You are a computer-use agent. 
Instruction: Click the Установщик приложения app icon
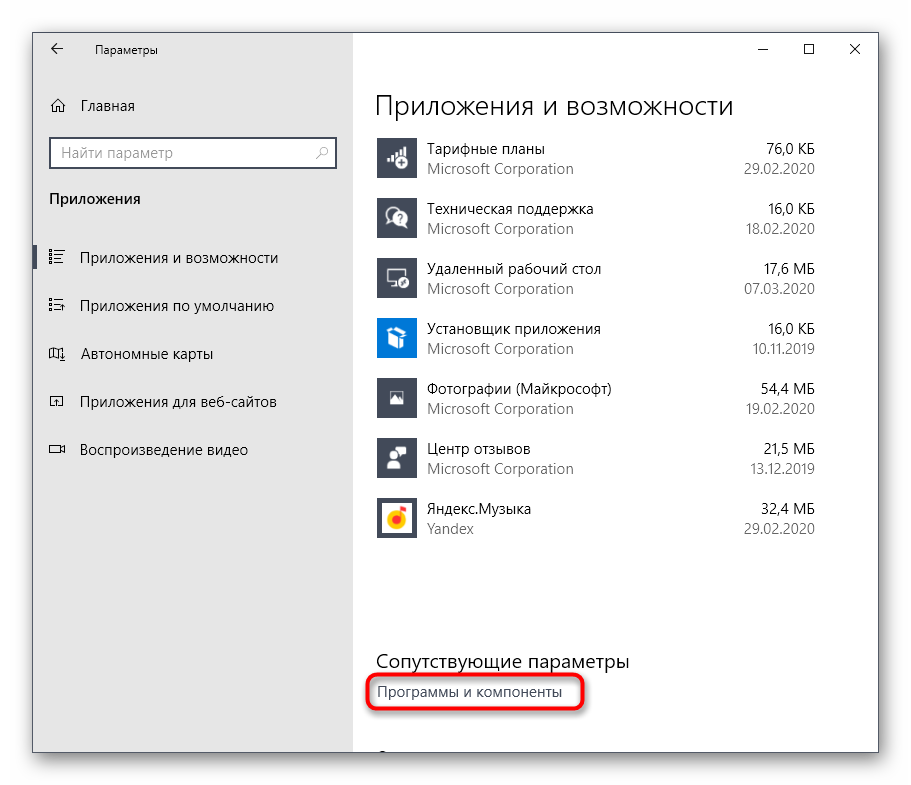(x=396, y=338)
